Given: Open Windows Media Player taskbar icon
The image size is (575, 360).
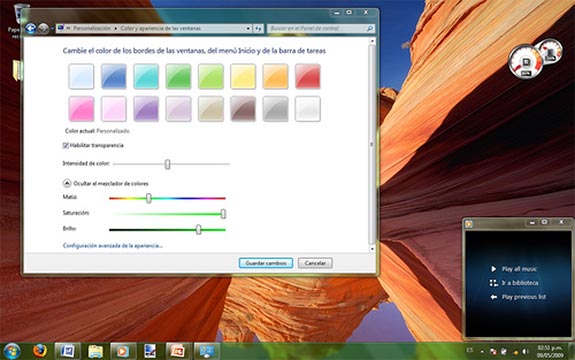Looking at the screenshot, I should (123, 351).
